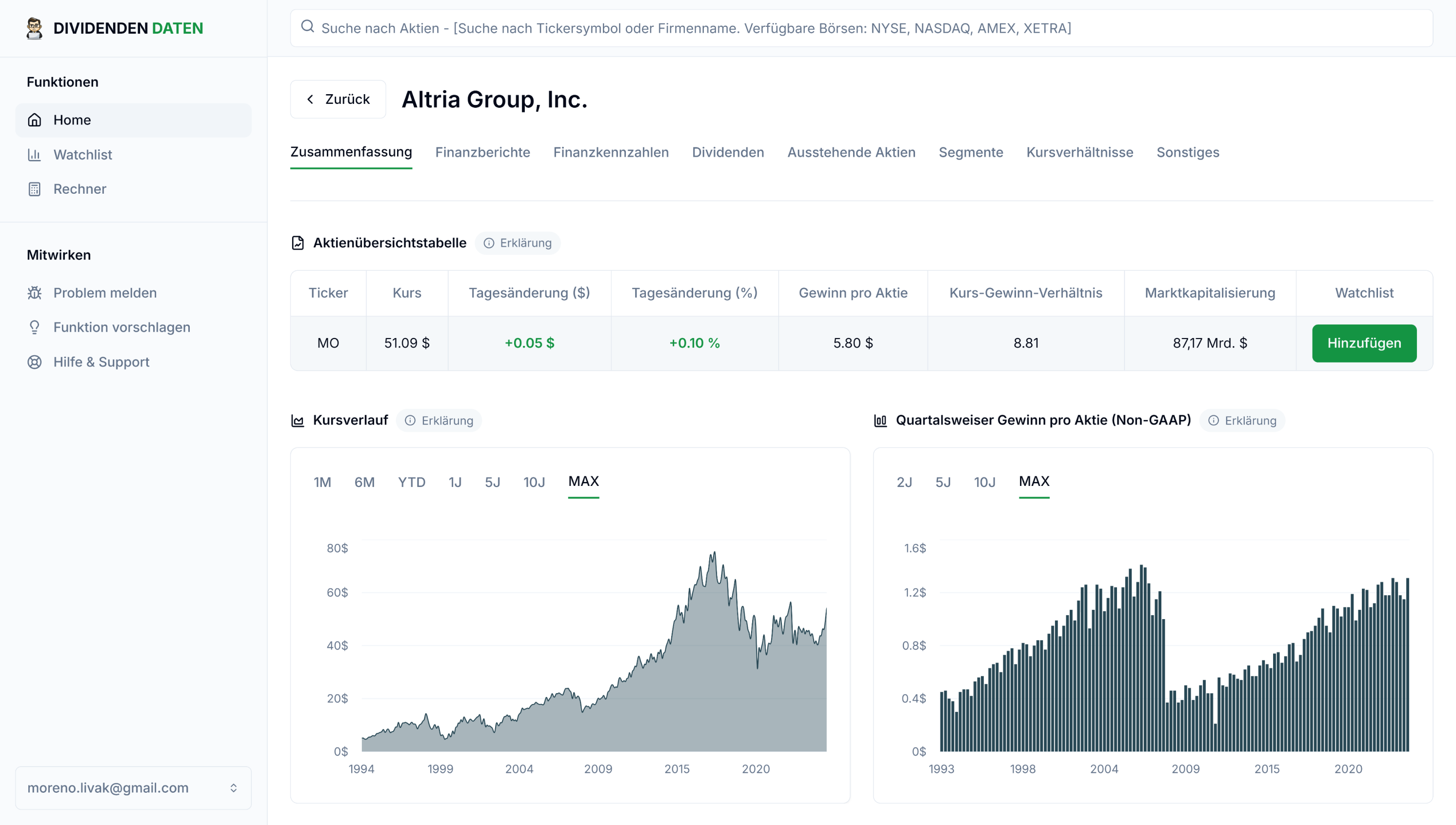1456x825 pixels.
Task: Click the 51.09 $ price cell
Action: coord(407,343)
